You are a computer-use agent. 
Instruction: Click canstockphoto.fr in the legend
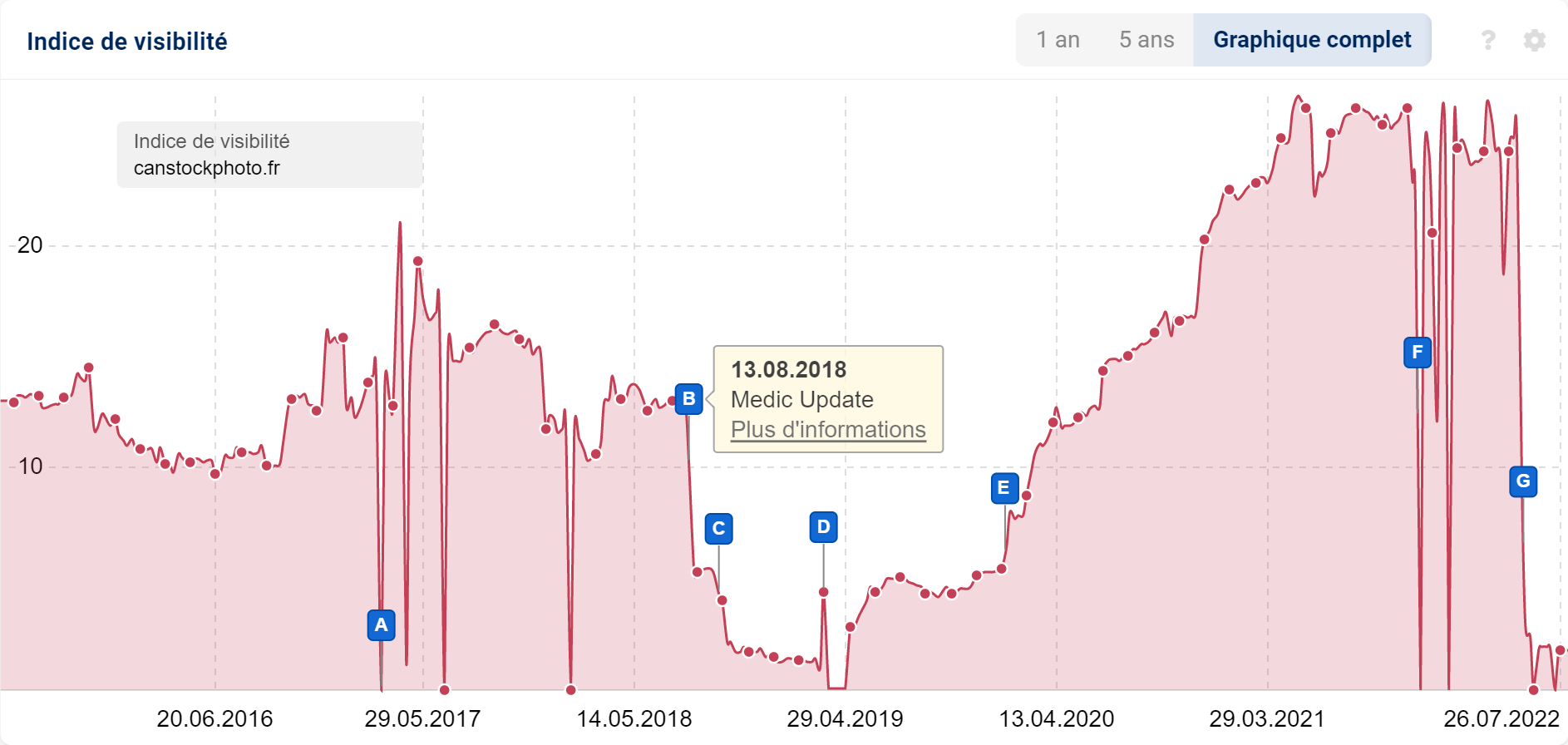207,168
